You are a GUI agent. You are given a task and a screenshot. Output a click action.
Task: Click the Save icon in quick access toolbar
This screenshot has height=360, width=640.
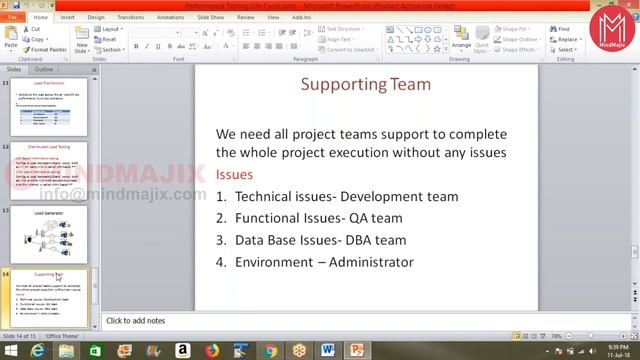point(16,5)
